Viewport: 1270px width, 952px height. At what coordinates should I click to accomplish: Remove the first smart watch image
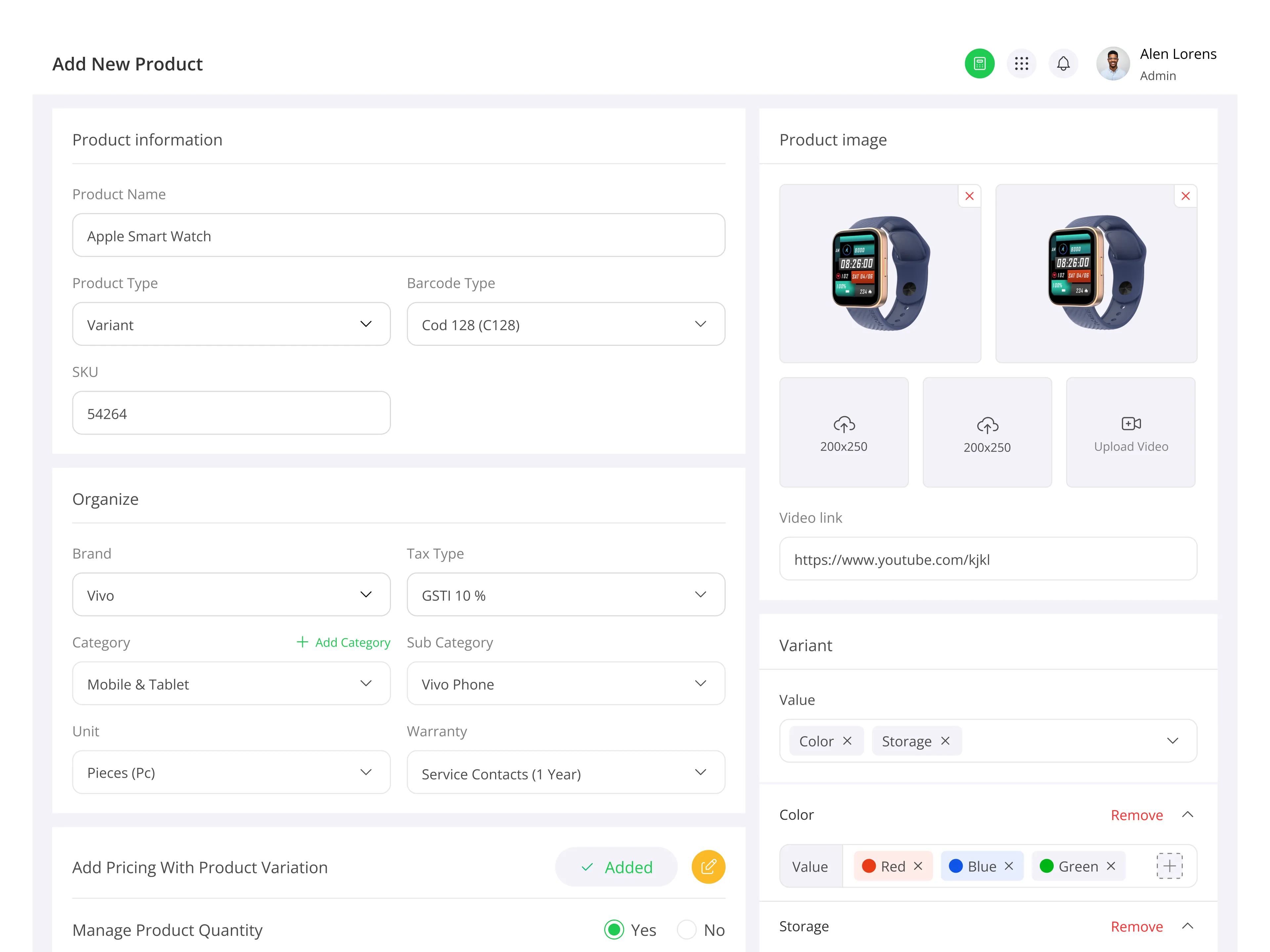tap(969, 196)
